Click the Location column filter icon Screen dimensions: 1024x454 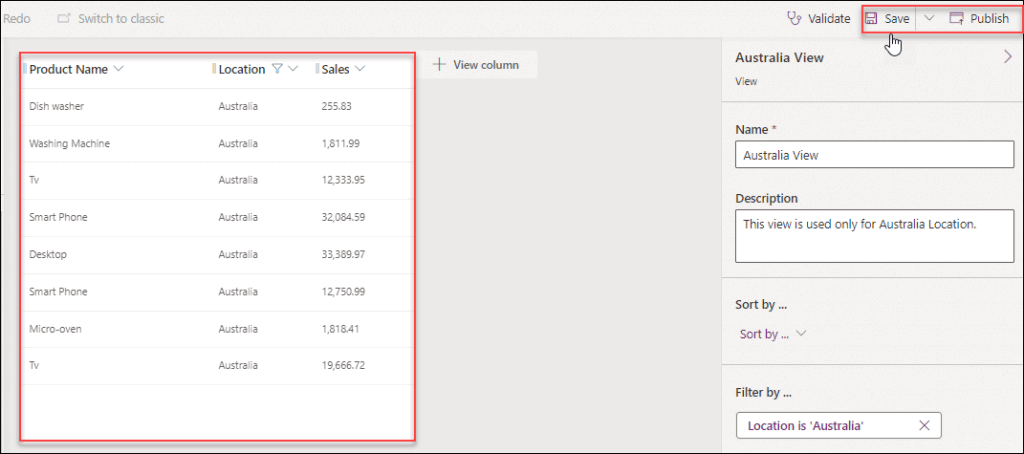pyautogui.click(x=277, y=69)
